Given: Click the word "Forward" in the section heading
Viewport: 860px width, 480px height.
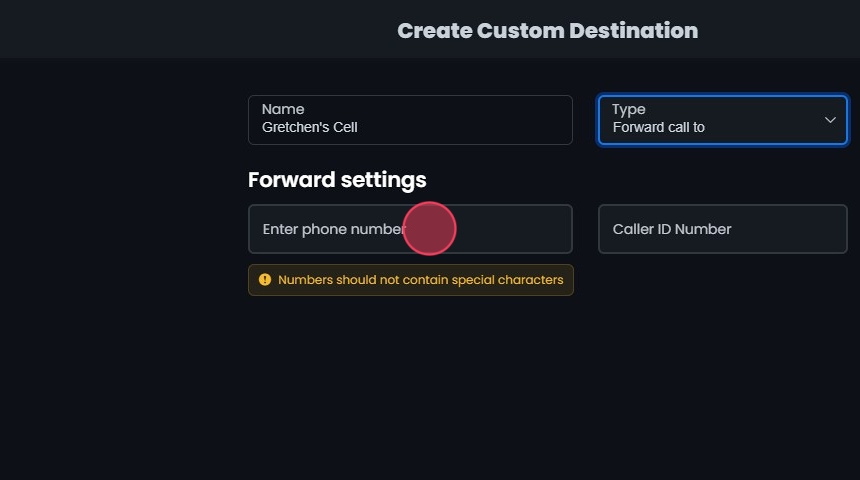Looking at the screenshot, I should click(x=291, y=180).
